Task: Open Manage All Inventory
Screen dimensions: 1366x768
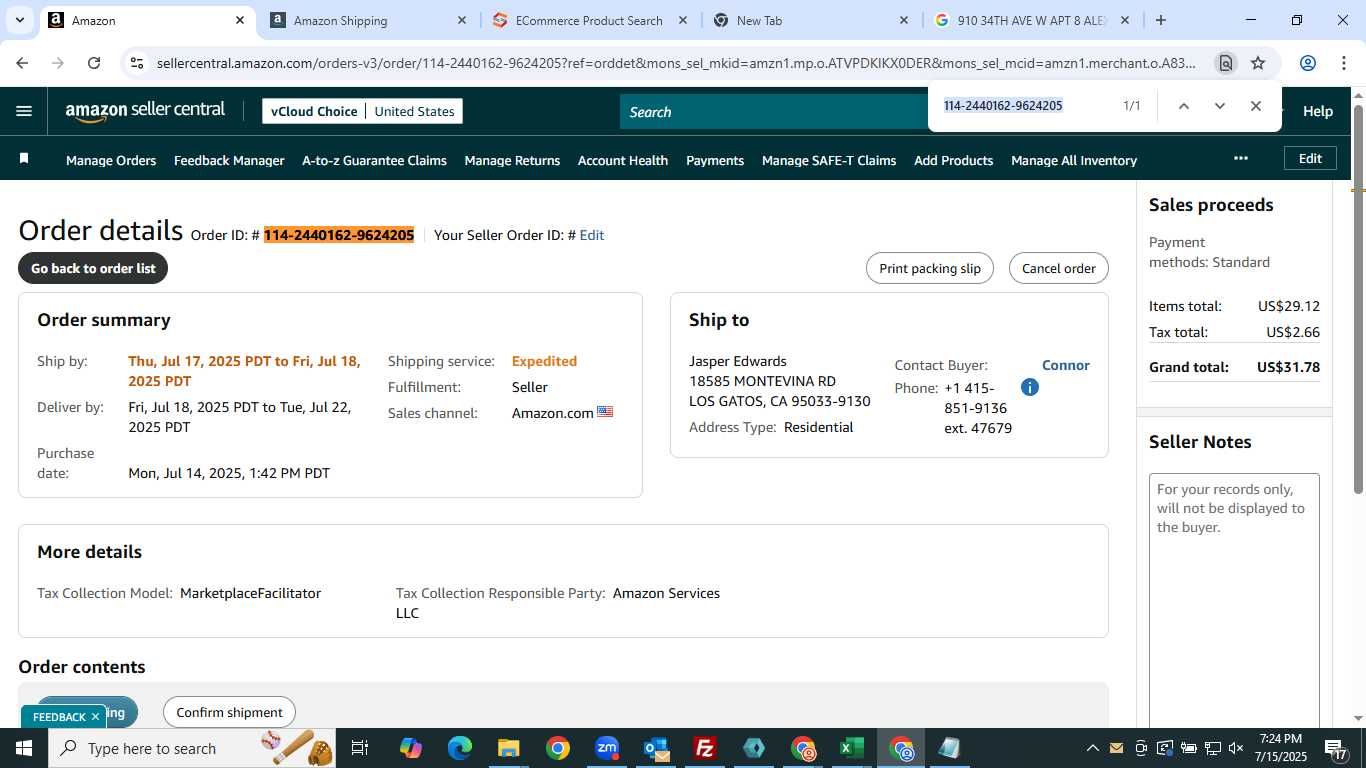Action: [x=1074, y=160]
